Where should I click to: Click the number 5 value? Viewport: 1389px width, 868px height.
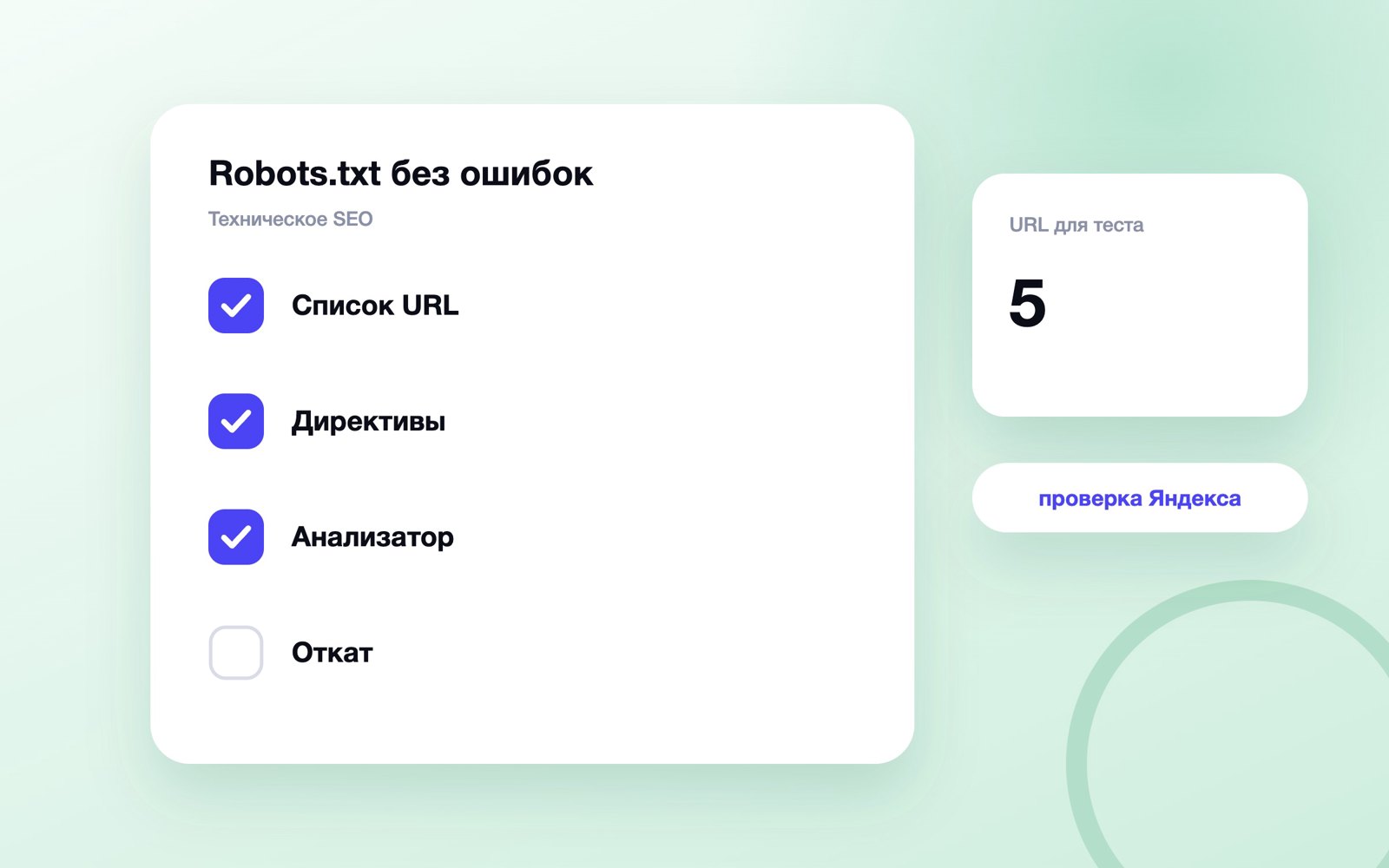pyautogui.click(x=1028, y=304)
